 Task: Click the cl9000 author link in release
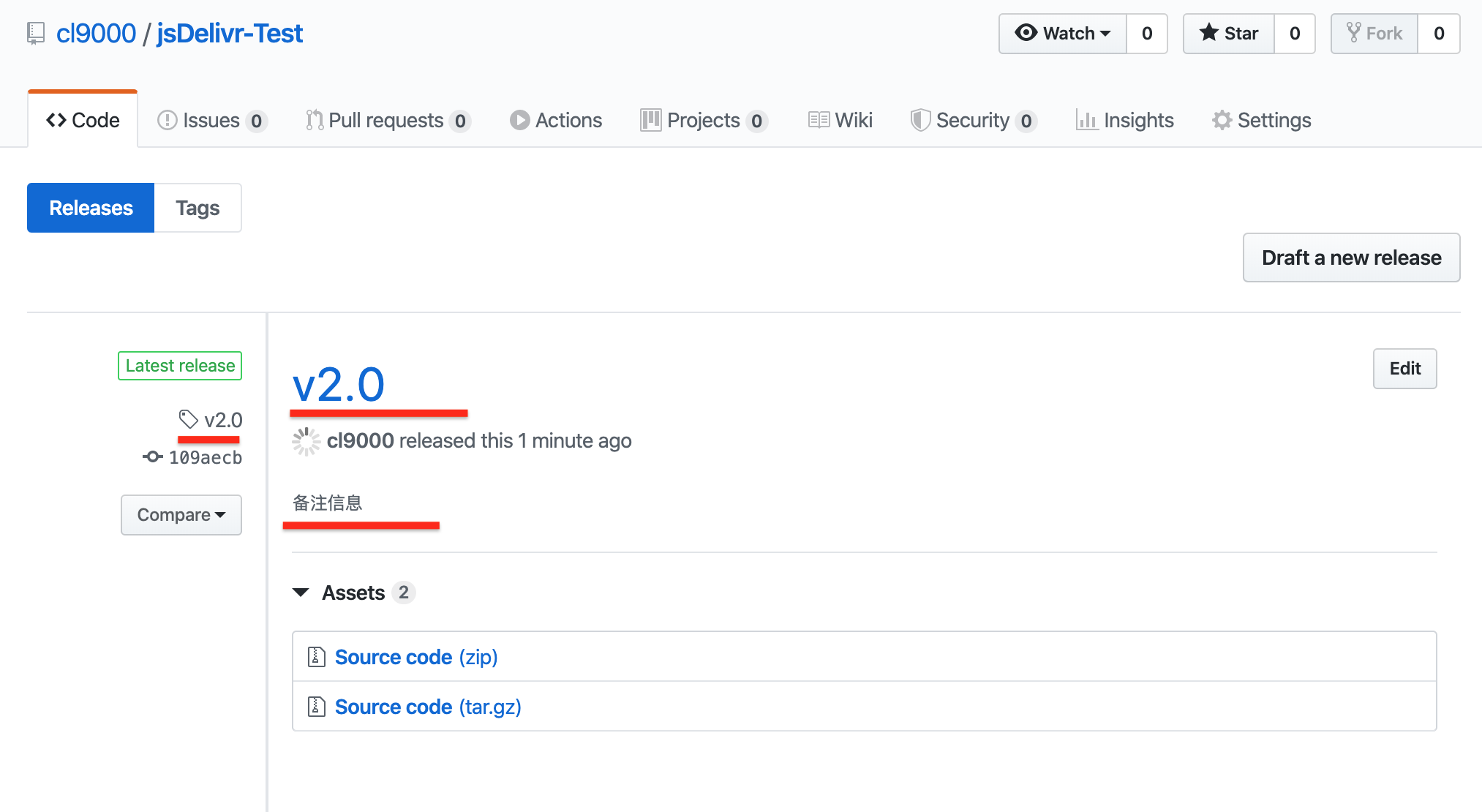(x=361, y=441)
